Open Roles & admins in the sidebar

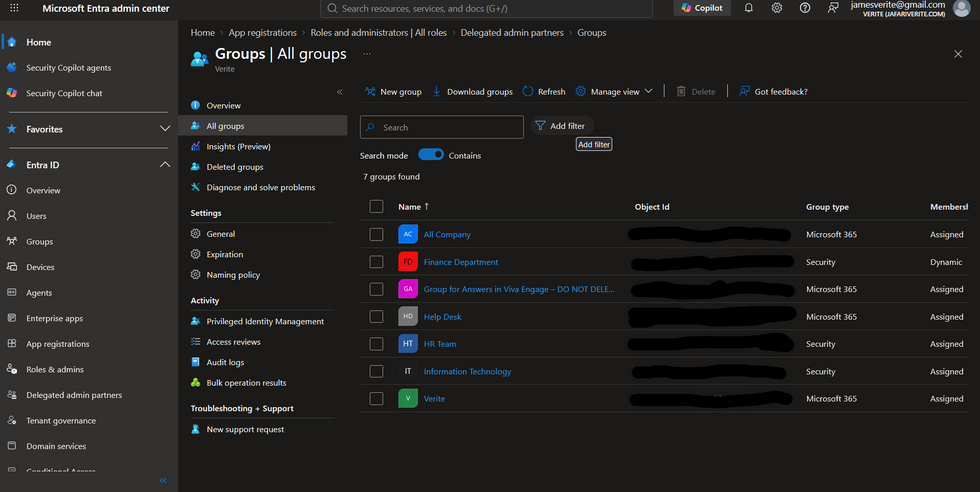click(x=54, y=369)
